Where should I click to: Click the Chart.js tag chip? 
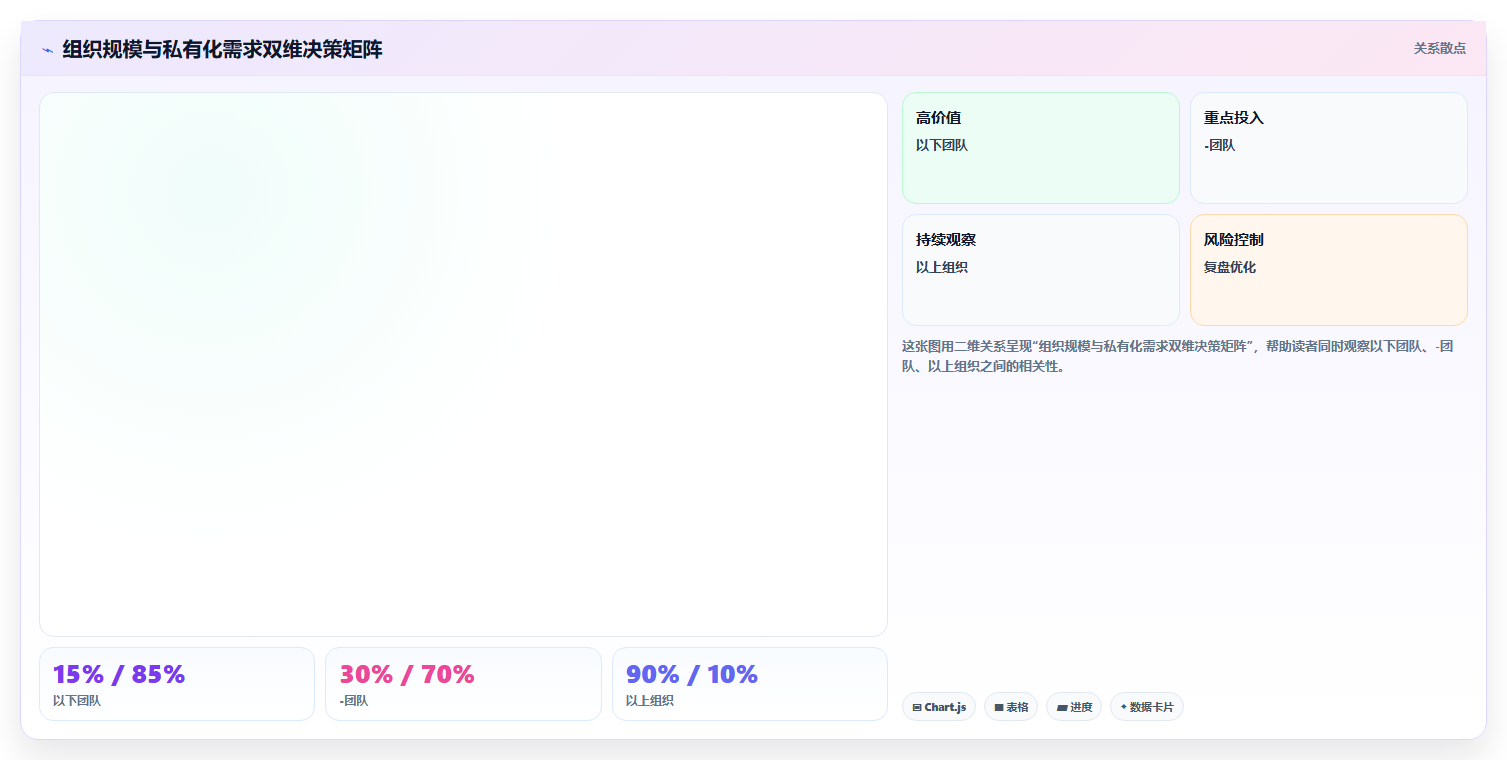point(938,707)
